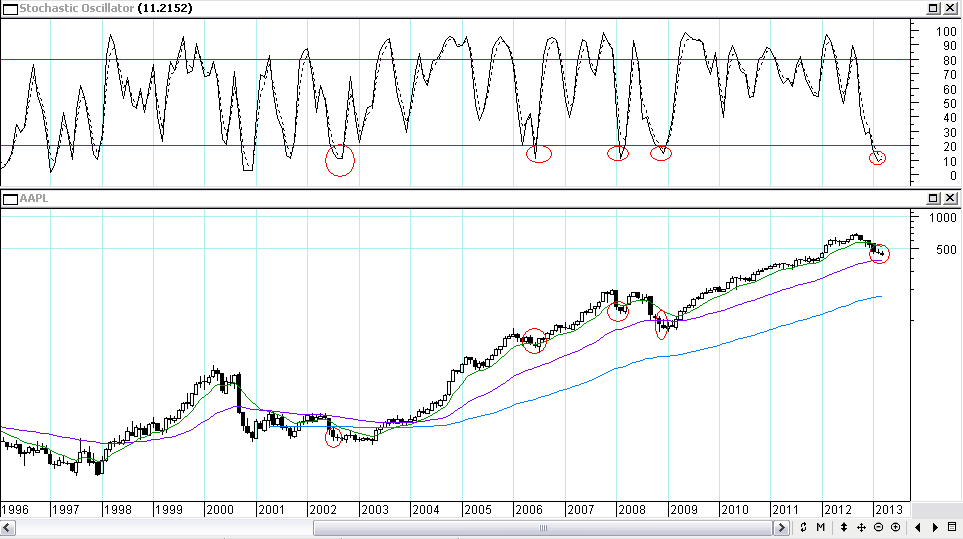Viewport: 963px width, 539px height.
Task: Click the 2010 label on time axis
Action: coord(735,510)
